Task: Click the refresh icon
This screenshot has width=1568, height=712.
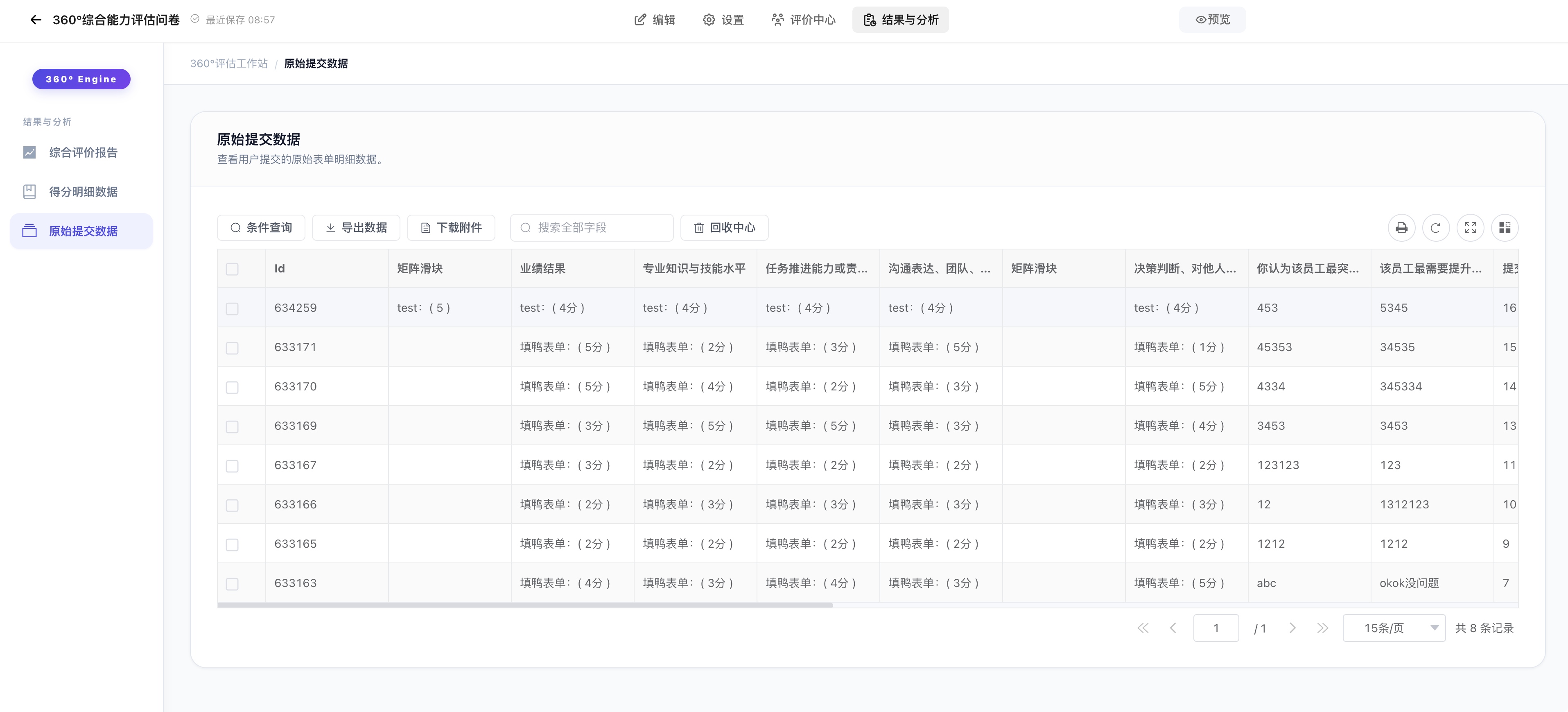Action: click(1435, 228)
